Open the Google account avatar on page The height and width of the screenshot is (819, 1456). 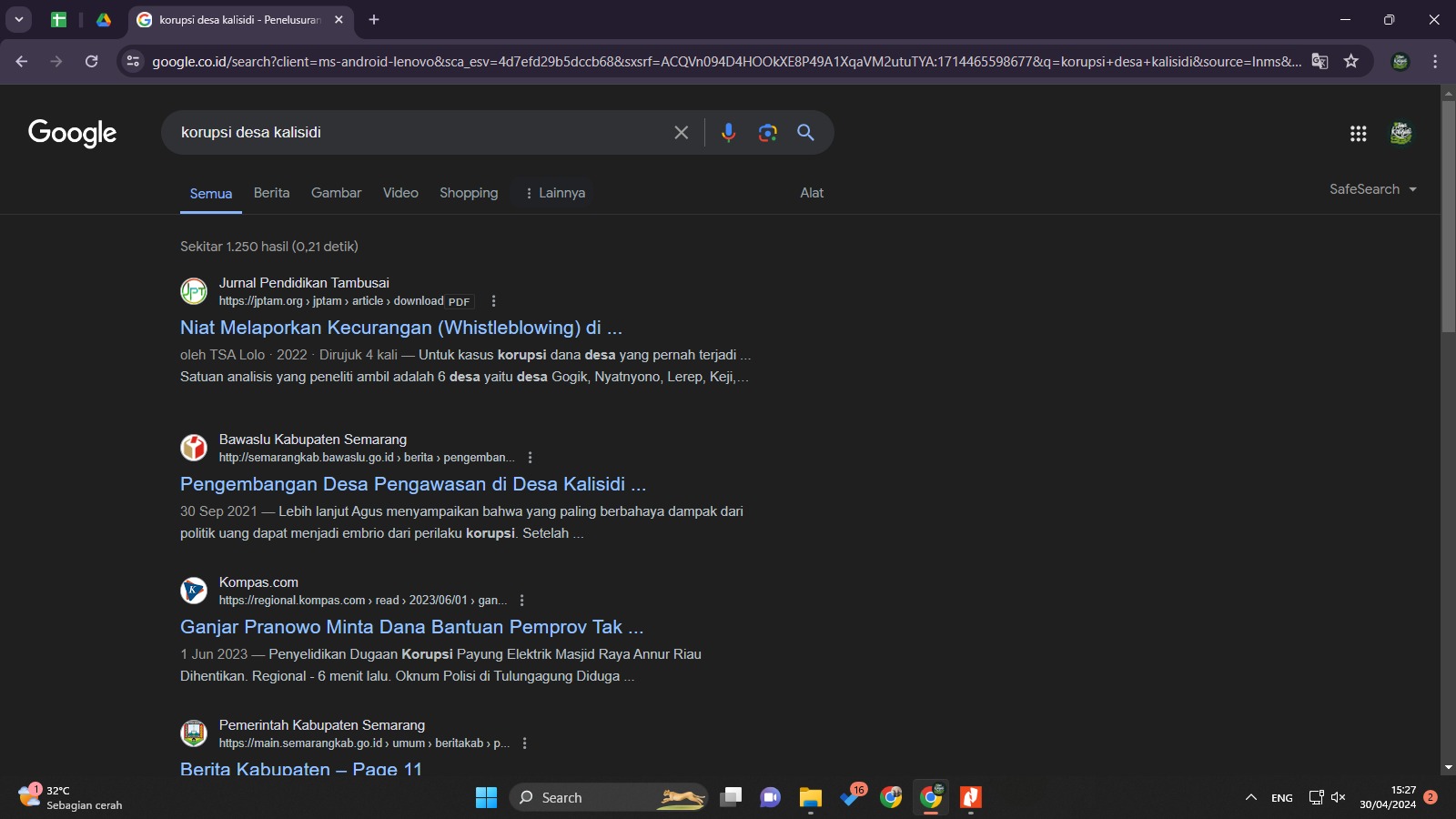[1401, 134]
